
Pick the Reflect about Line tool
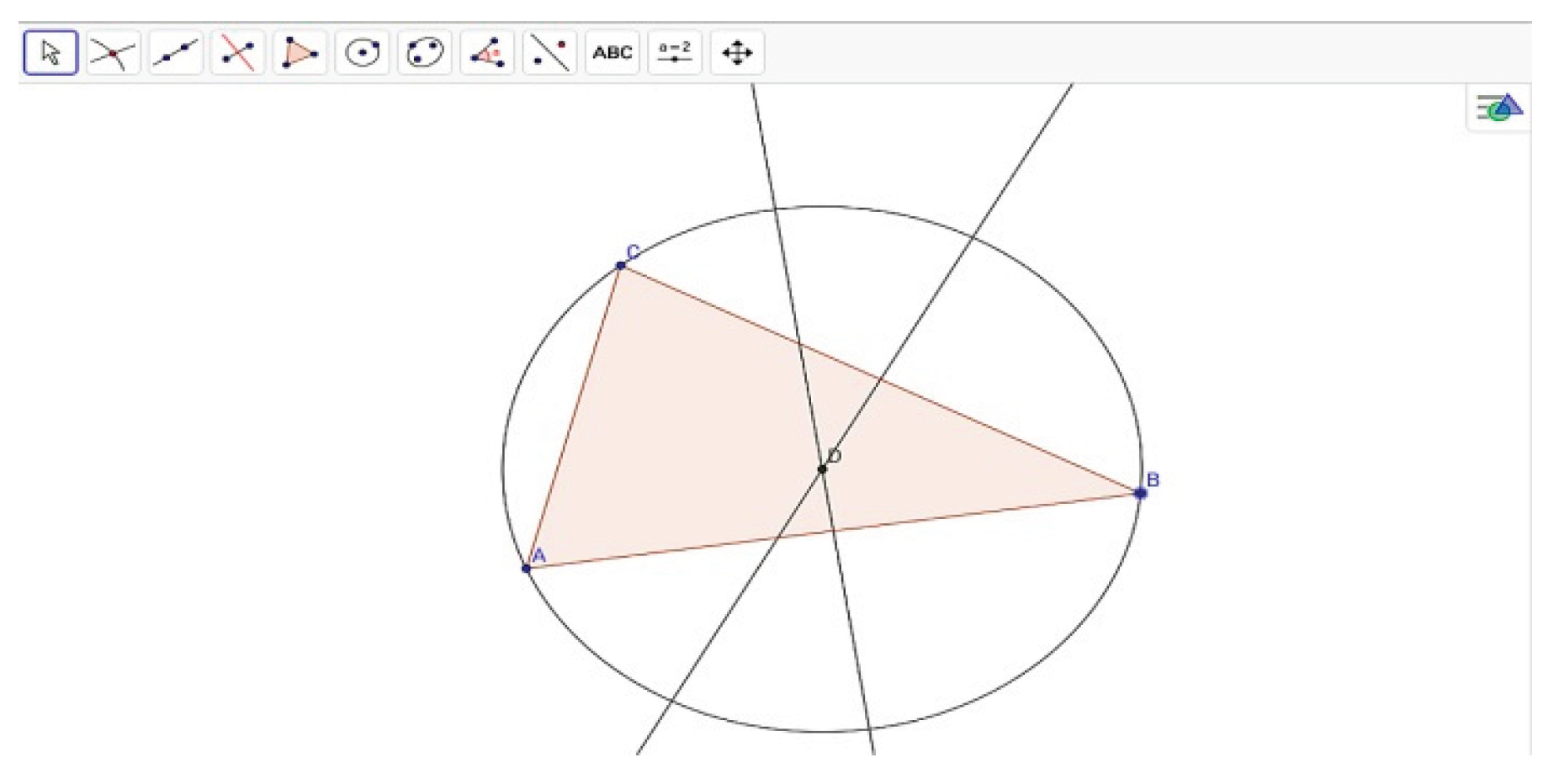(549, 53)
